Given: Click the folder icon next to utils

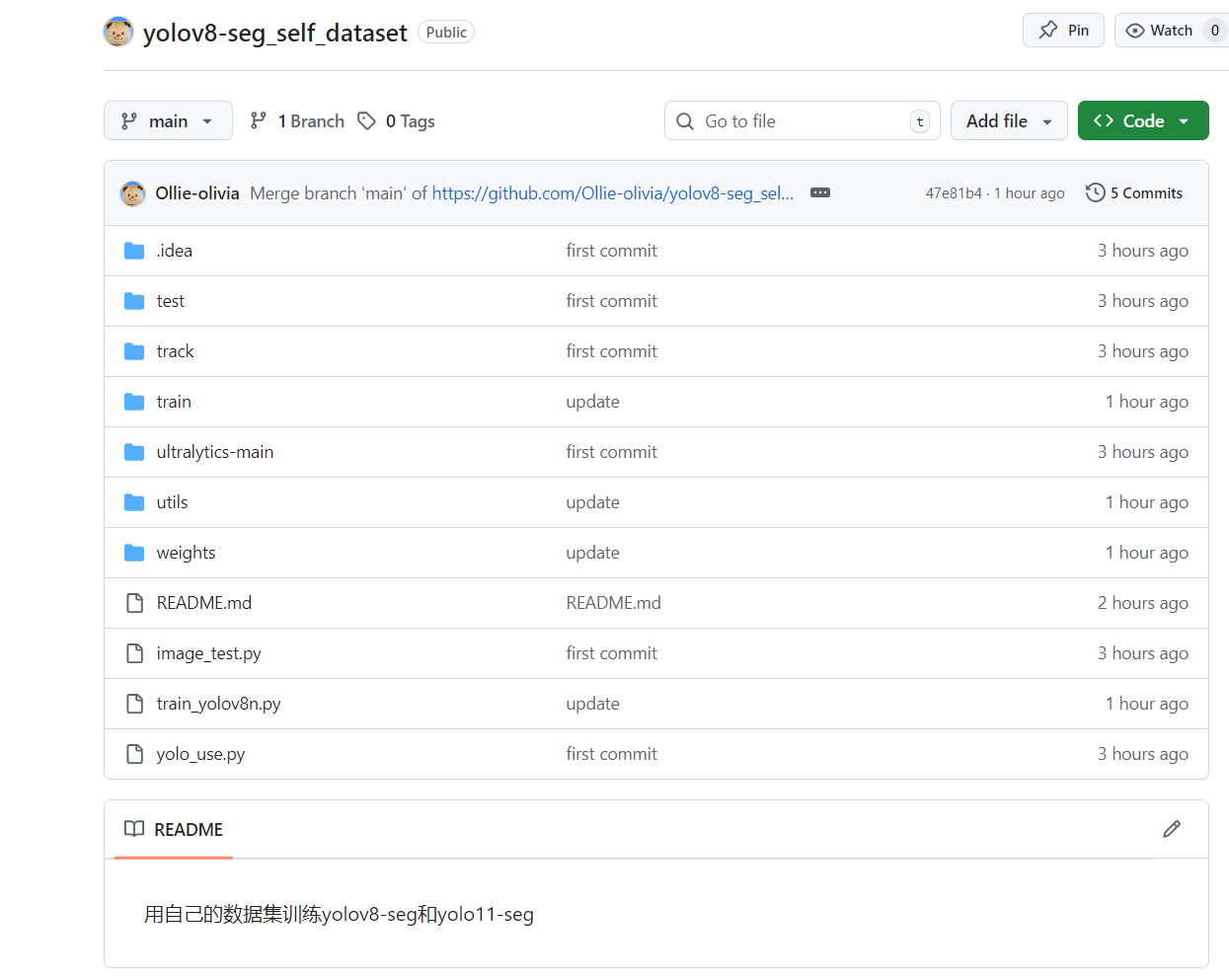Looking at the screenshot, I should click(x=134, y=502).
